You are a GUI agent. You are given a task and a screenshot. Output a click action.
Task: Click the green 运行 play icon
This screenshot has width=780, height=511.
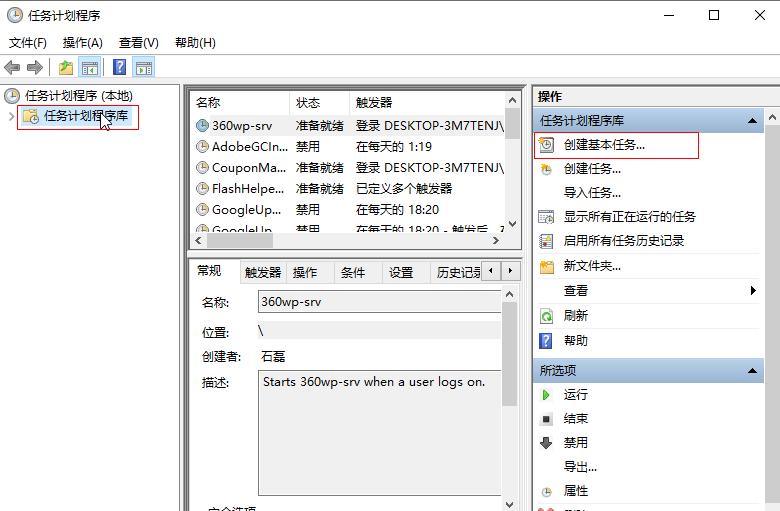pyautogui.click(x=546, y=395)
